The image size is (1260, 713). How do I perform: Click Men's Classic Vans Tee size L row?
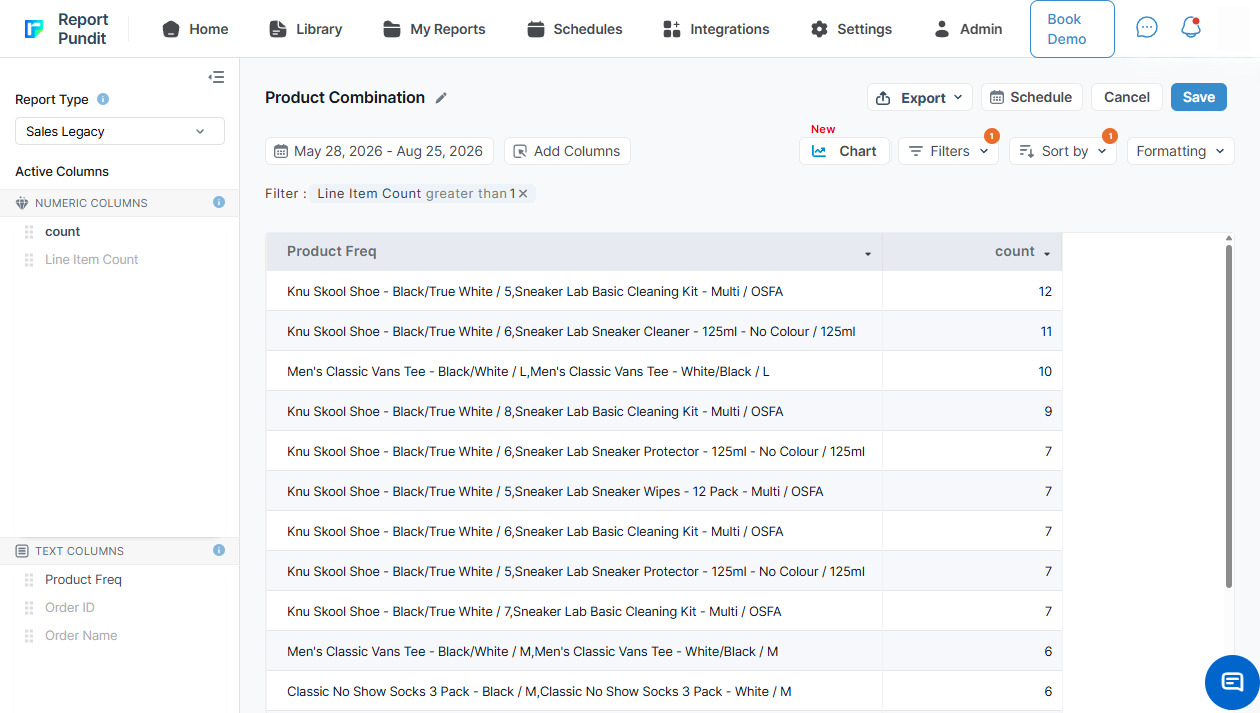664,371
